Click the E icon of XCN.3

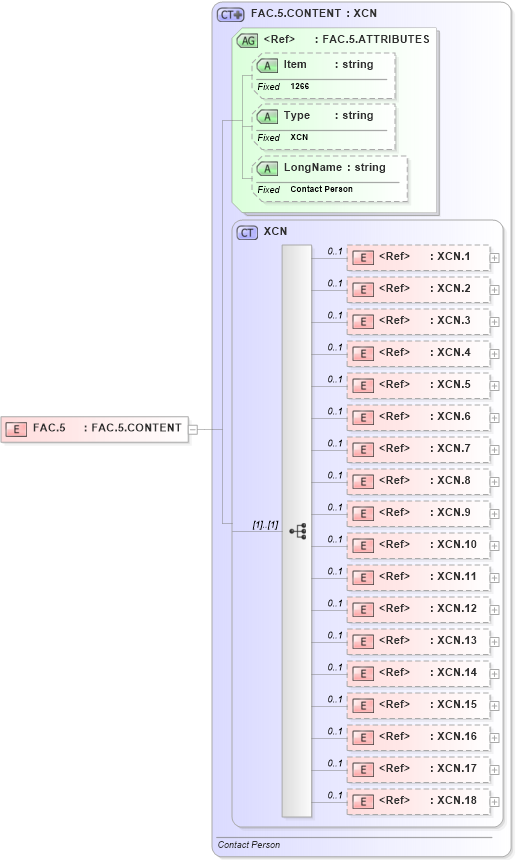click(x=363, y=322)
